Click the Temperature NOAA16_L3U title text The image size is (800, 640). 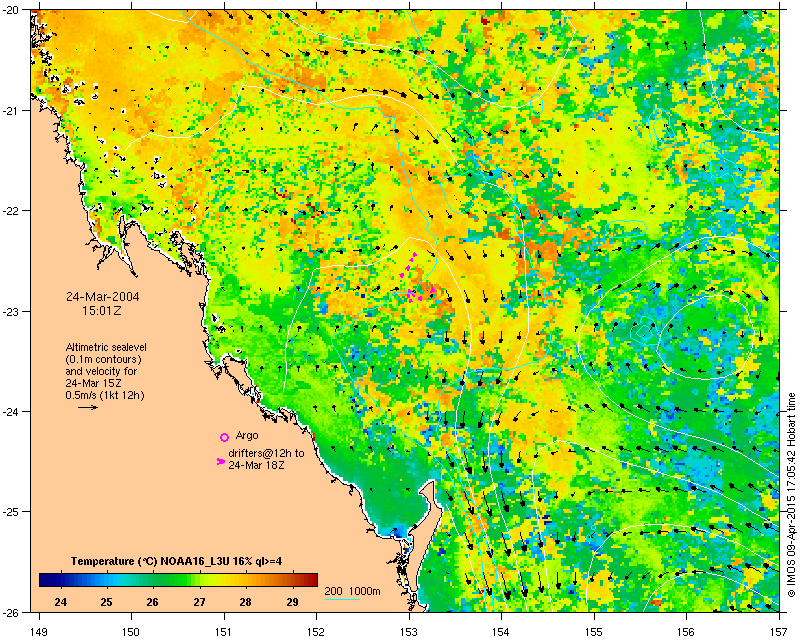pos(177,561)
